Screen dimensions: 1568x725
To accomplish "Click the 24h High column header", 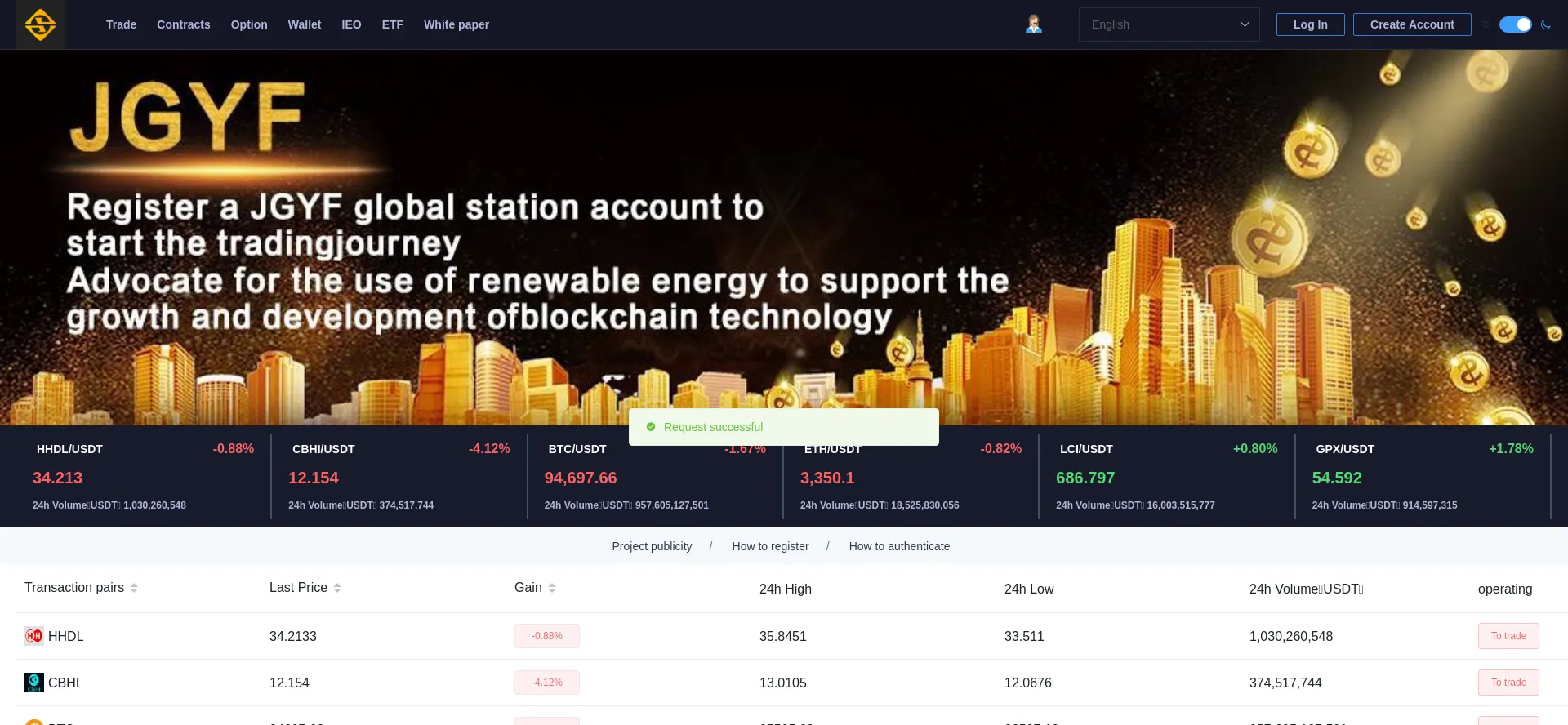I will 786,589.
